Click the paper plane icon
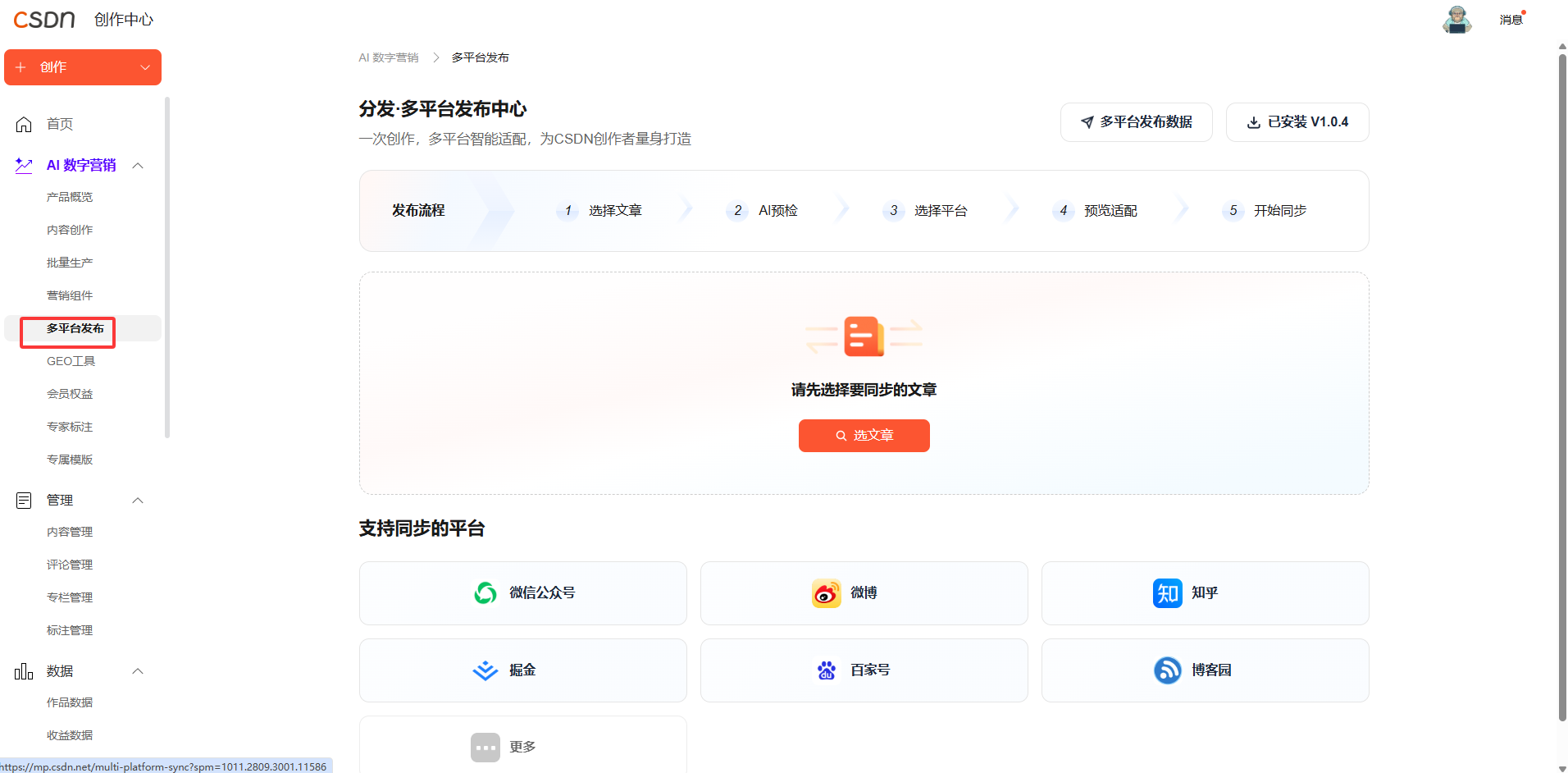Screen dimensions: 1568x773 pos(1087,122)
